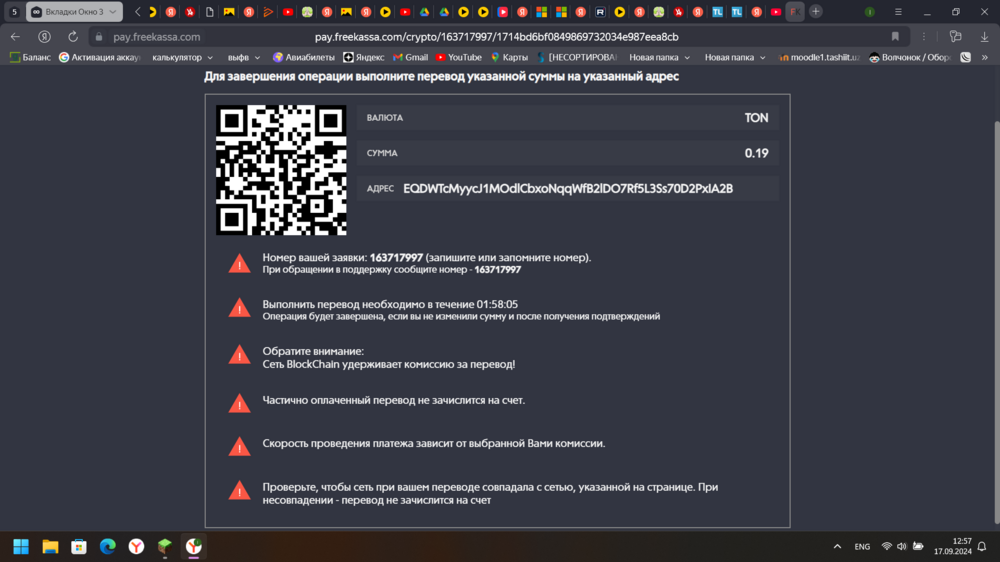Click the TON currency value

point(756,118)
